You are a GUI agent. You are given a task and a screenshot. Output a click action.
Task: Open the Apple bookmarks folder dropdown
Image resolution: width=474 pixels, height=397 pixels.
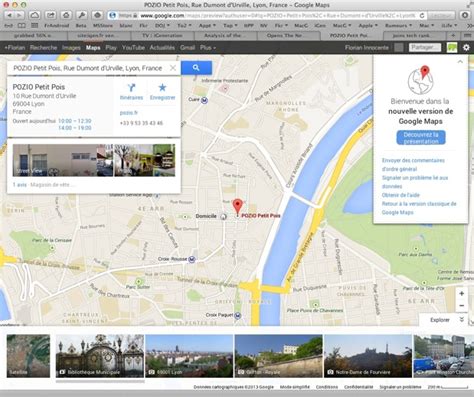coord(368,25)
